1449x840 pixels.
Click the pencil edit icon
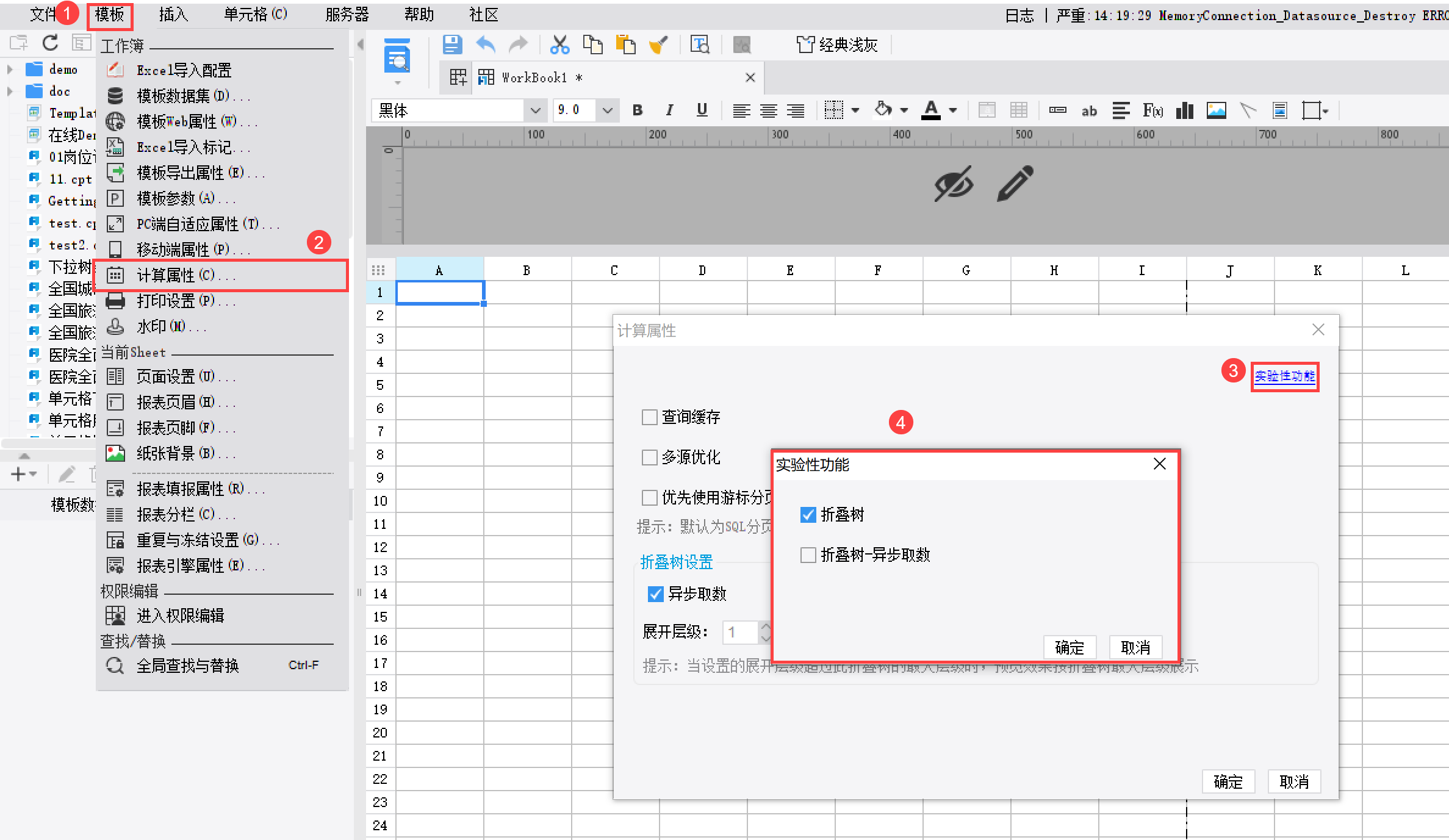[x=1015, y=184]
